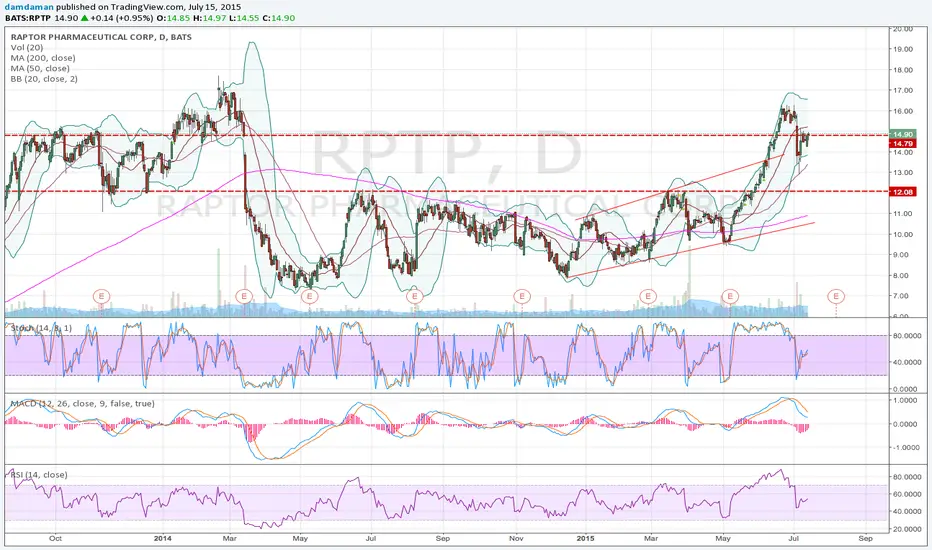Image resolution: width=932 pixels, height=550 pixels.
Task: Click the close value C:14.90
Action: point(279,18)
